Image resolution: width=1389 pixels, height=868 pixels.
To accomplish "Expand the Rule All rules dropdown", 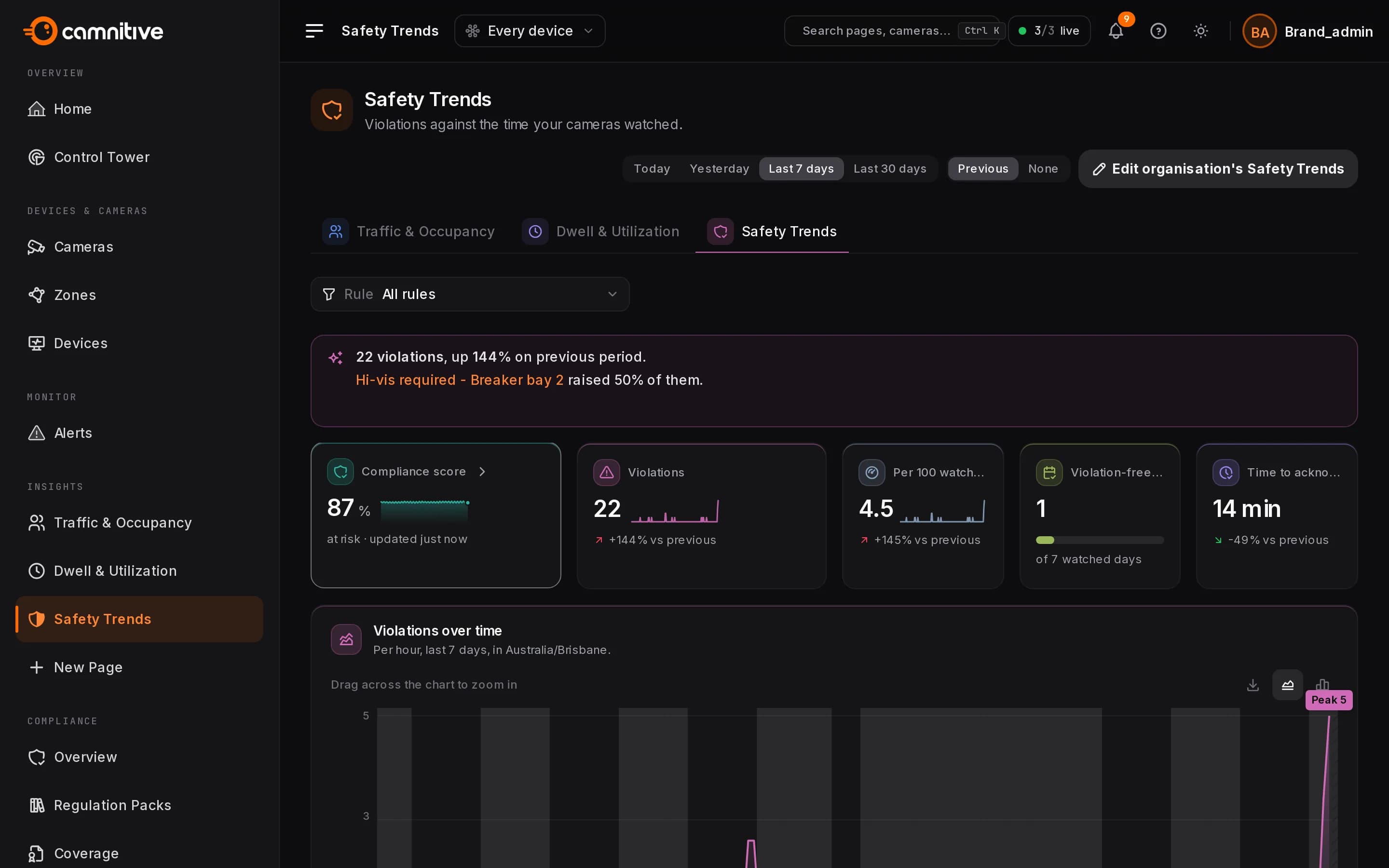I will [469, 294].
